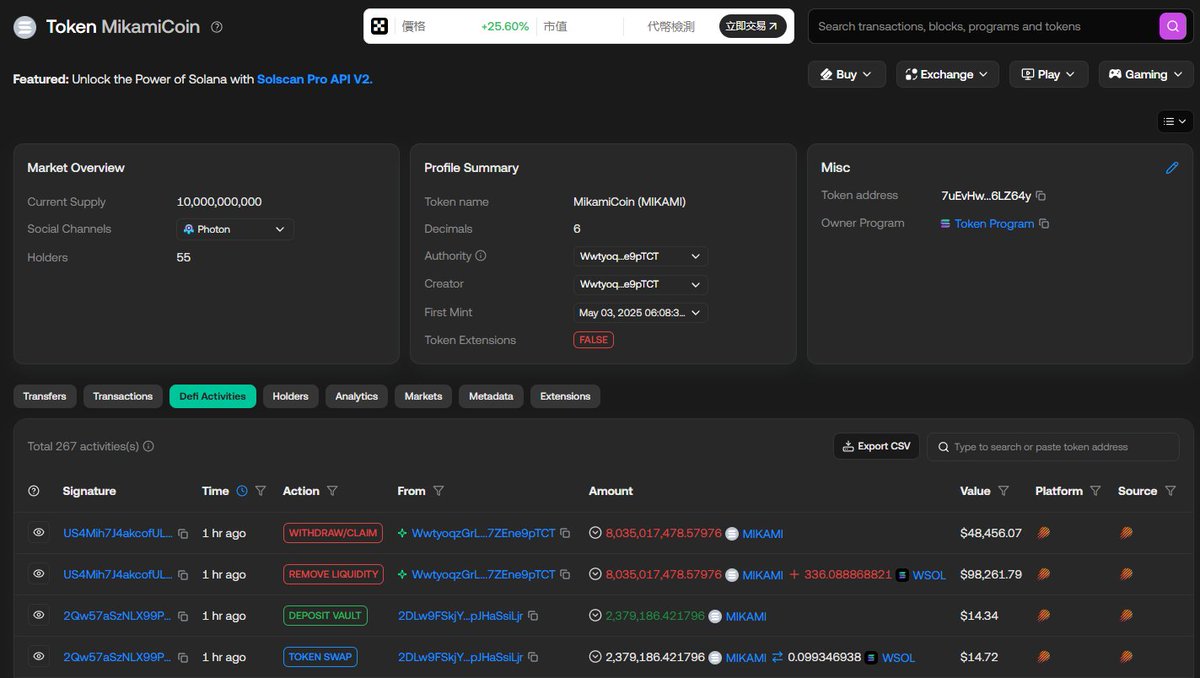Click Source icon in the $48,456.07 row
This screenshot has height=678, width=1200.
tap(1127, 533)
